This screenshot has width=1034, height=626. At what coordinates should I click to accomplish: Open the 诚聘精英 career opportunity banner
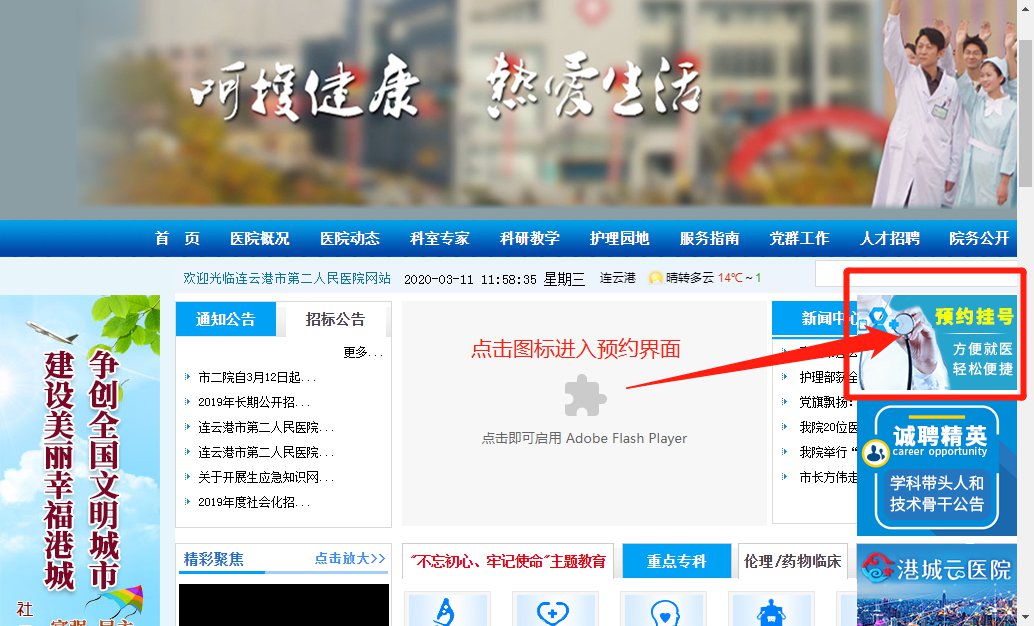(937, 469)
